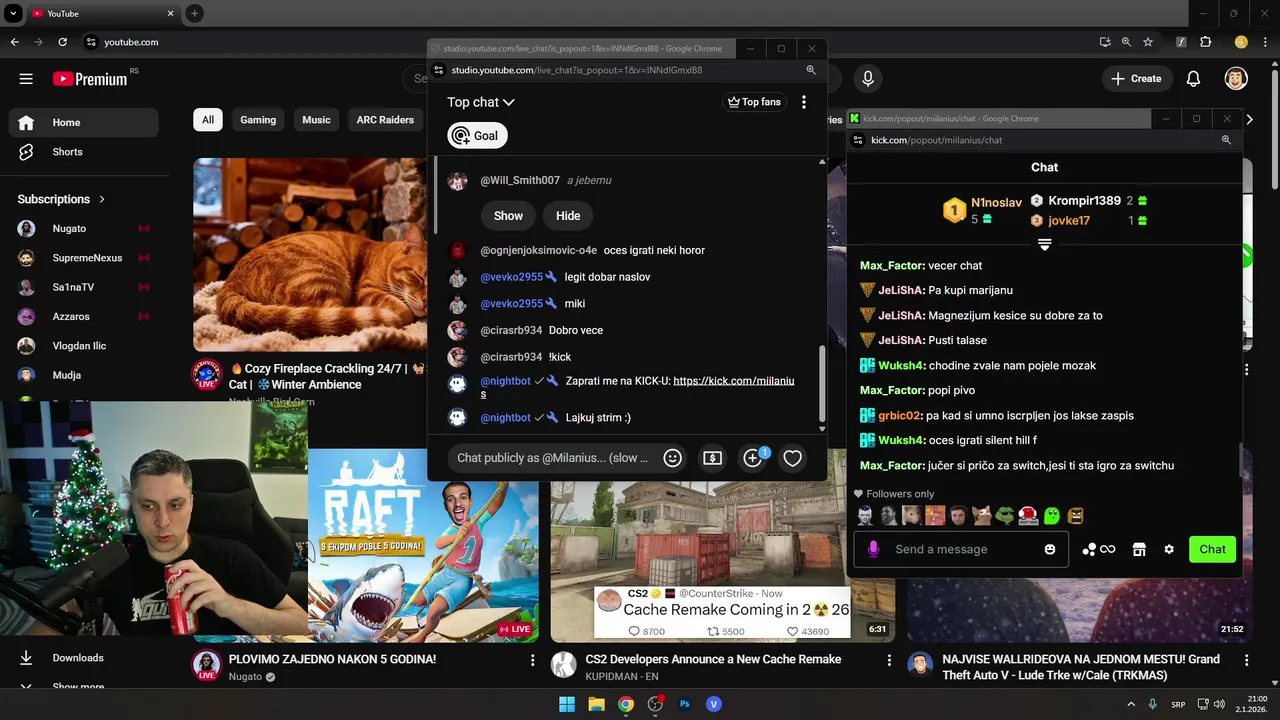Open the Windows Start menu
The width and height of the screenshot is (1280, 720).
click(x=567, y=704)
